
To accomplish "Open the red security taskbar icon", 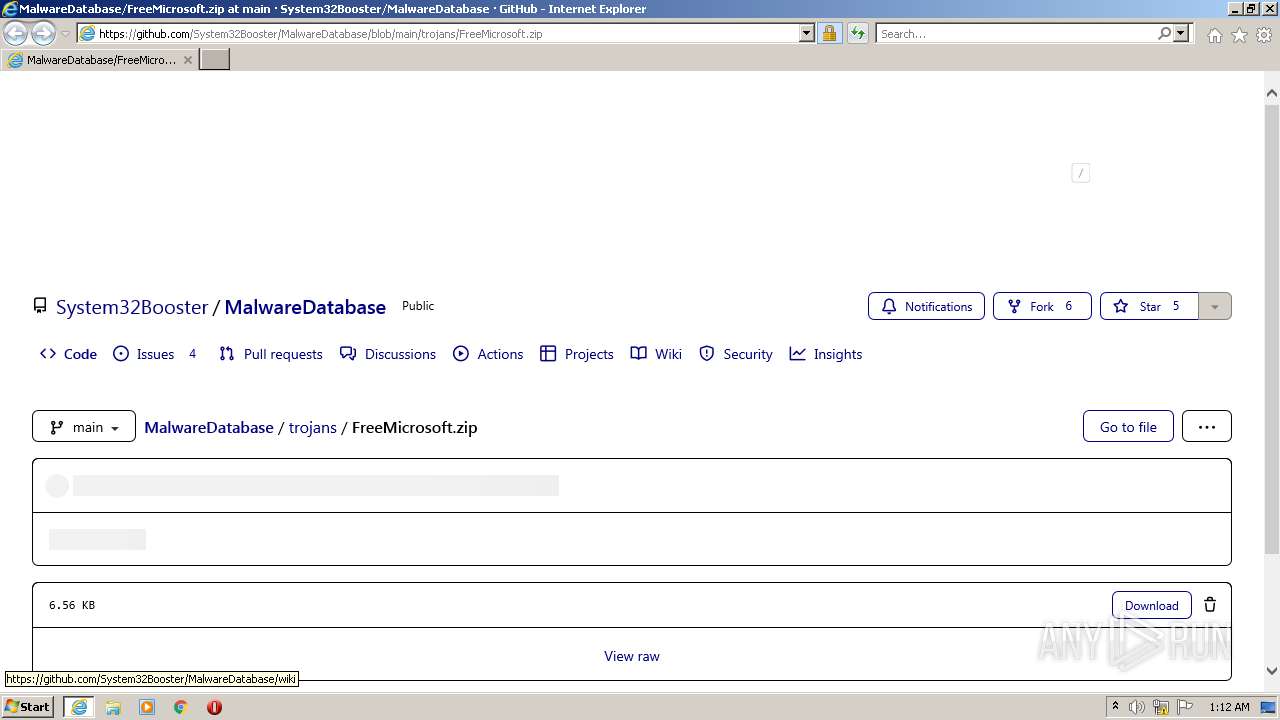I will point(214,707).
